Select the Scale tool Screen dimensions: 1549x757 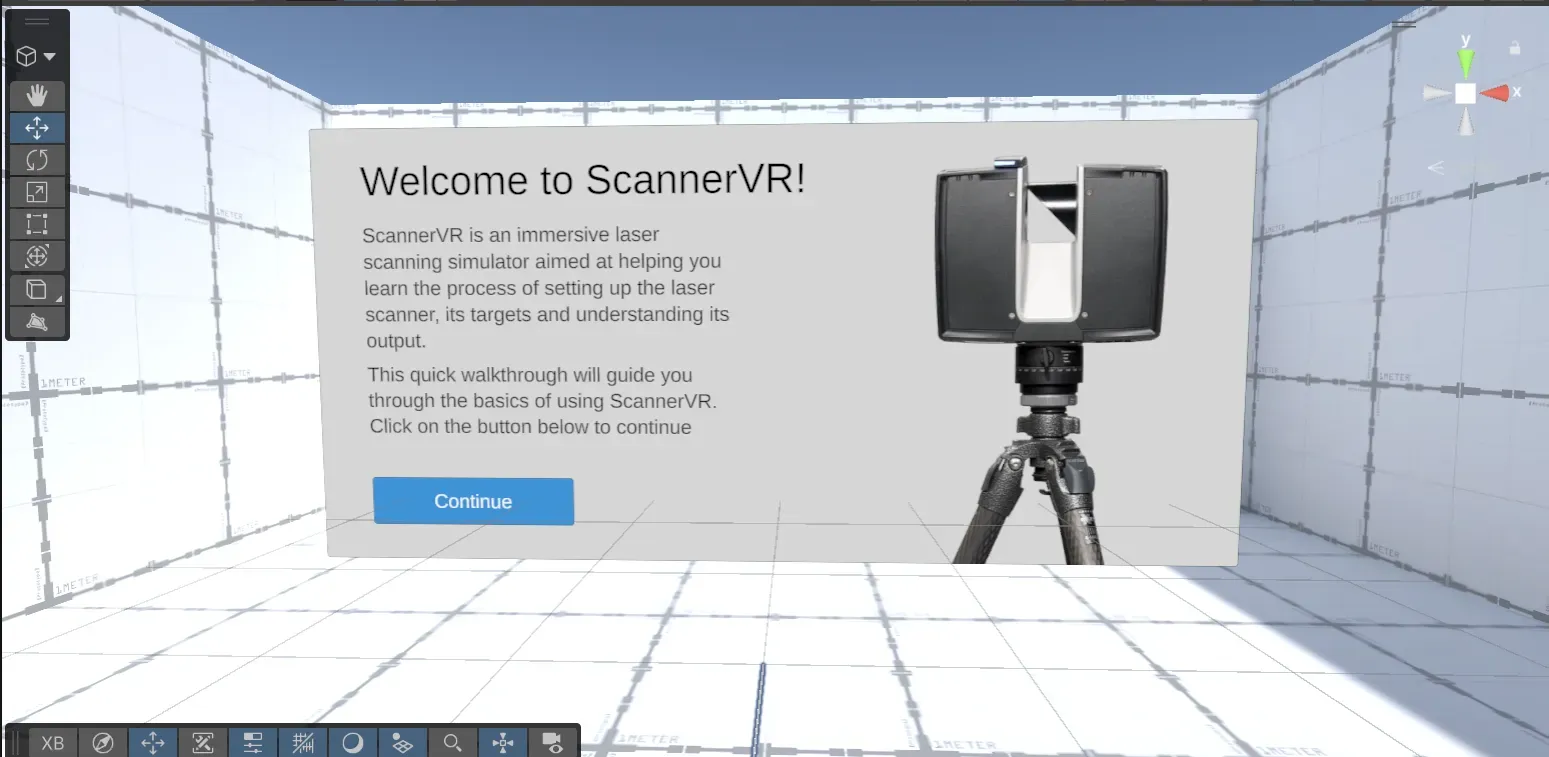coord(37,192)
